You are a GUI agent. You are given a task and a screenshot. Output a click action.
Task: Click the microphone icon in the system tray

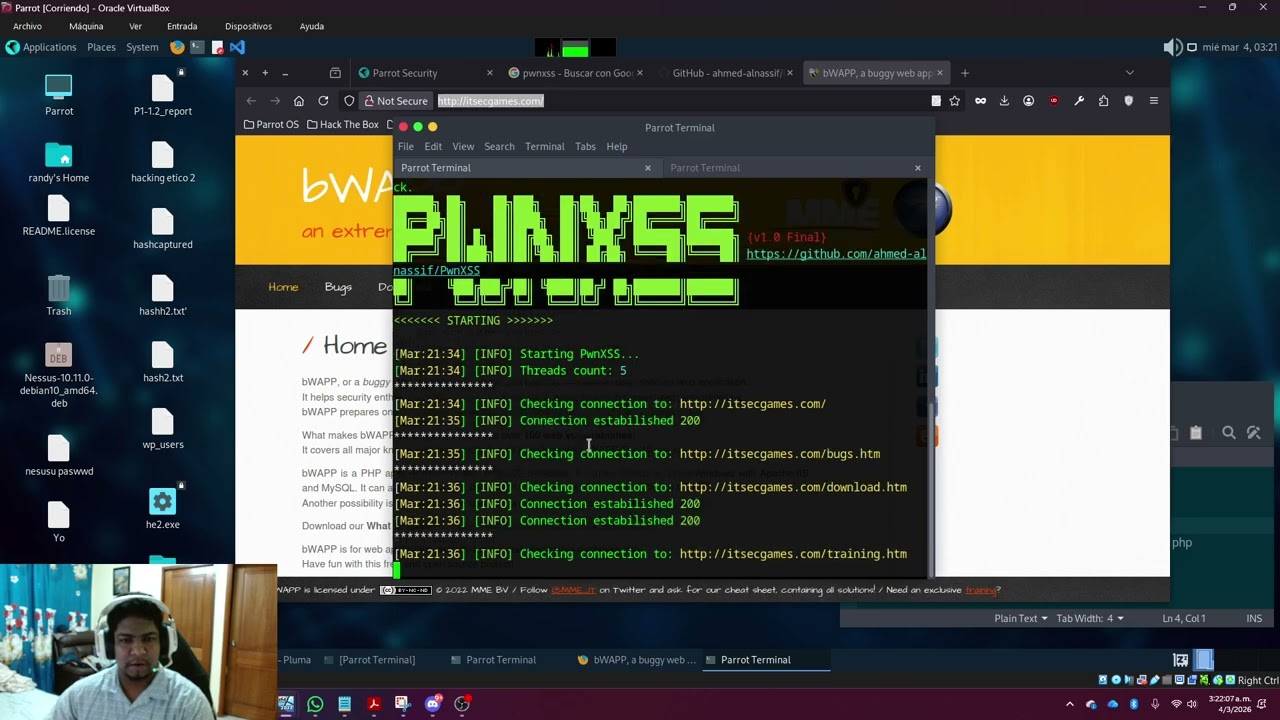click(1155, 705)
